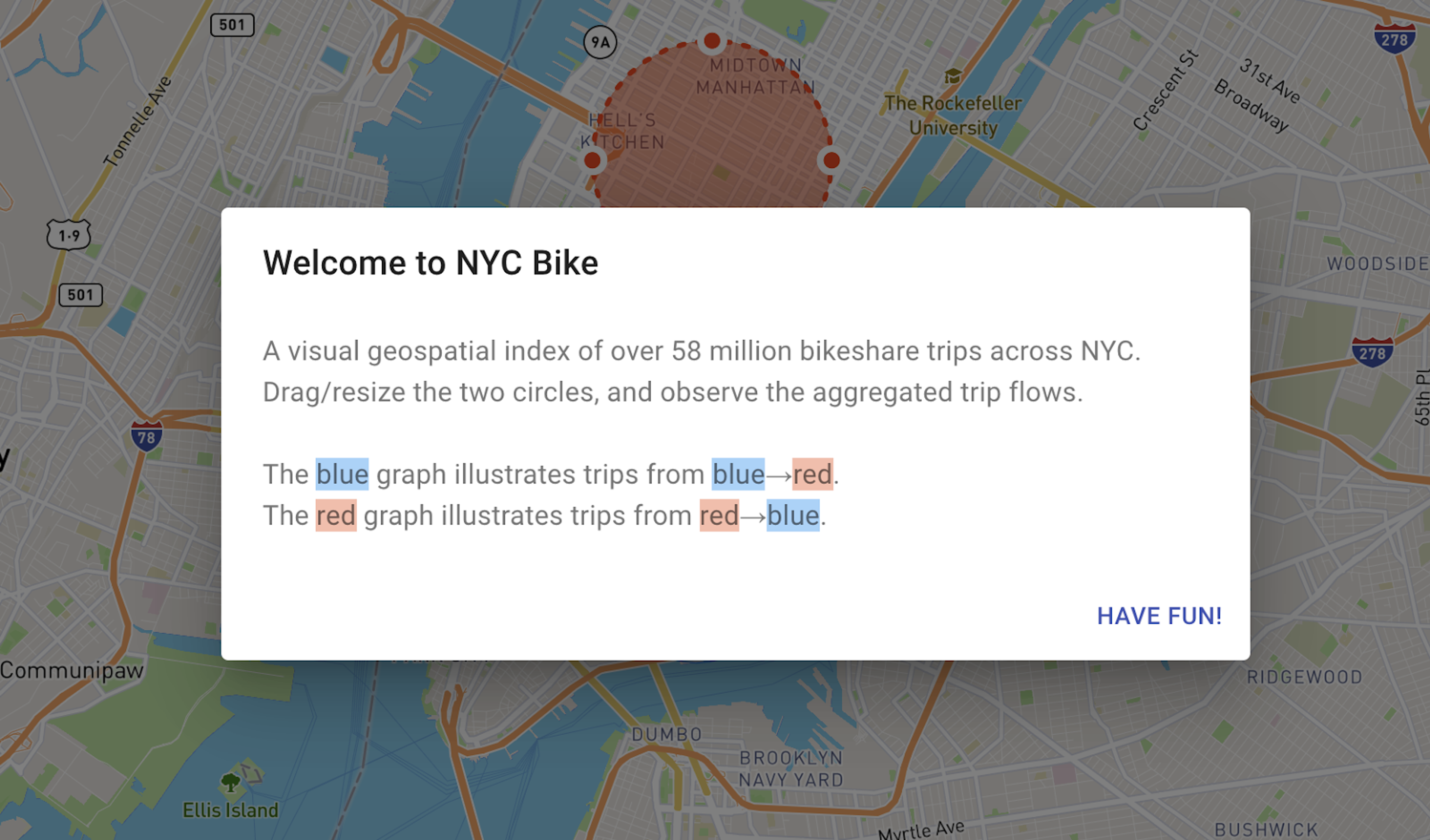Click the US 1-9 route shield
The width and height of the screenshot is (1430, 840).
click(x=69, y=235)
